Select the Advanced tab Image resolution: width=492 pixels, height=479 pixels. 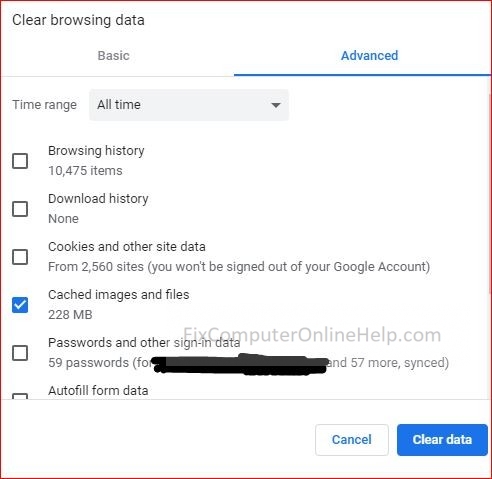pos(369,56)
